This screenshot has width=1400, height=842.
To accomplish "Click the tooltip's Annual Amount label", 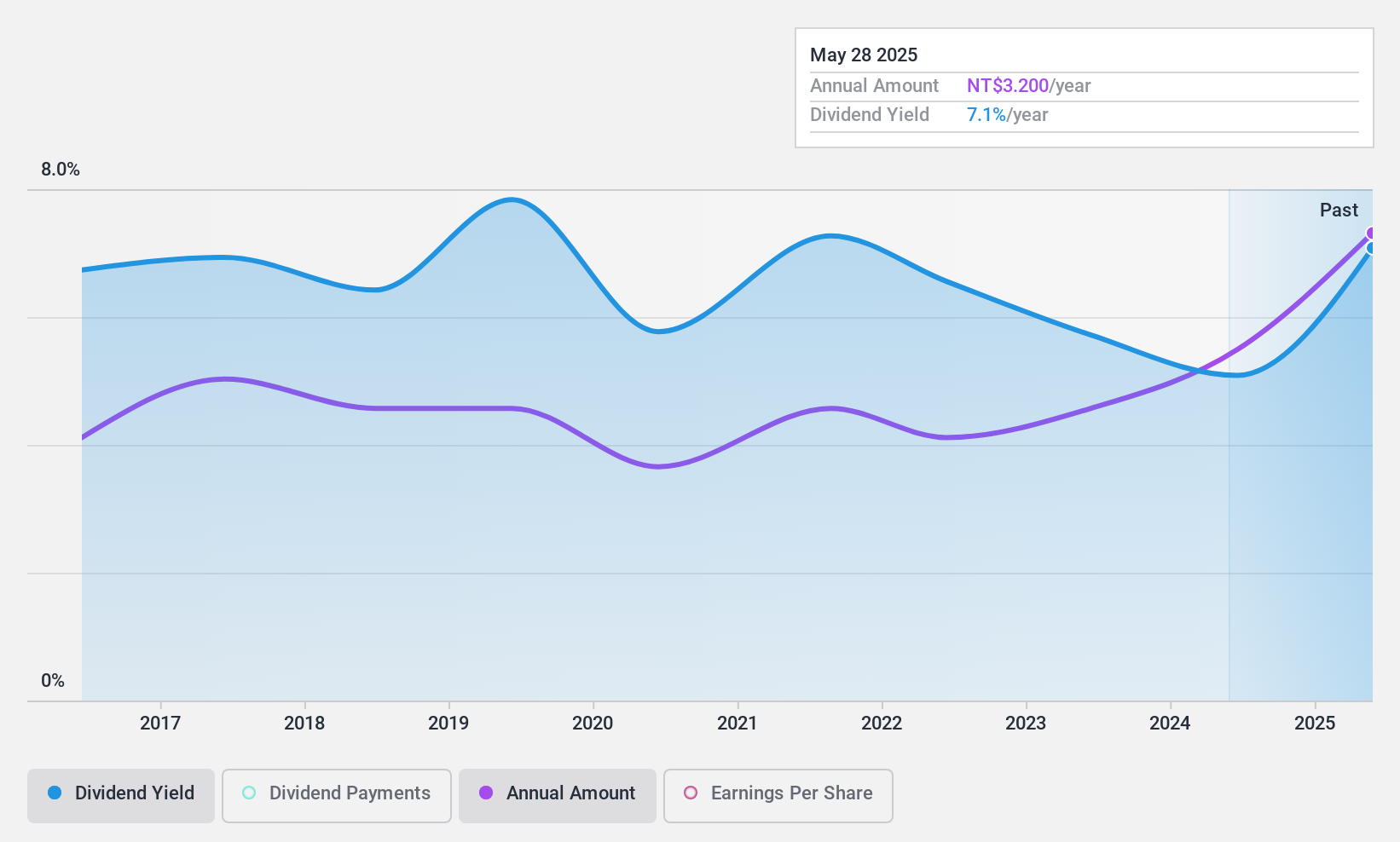I will click(x=874, y=86).
